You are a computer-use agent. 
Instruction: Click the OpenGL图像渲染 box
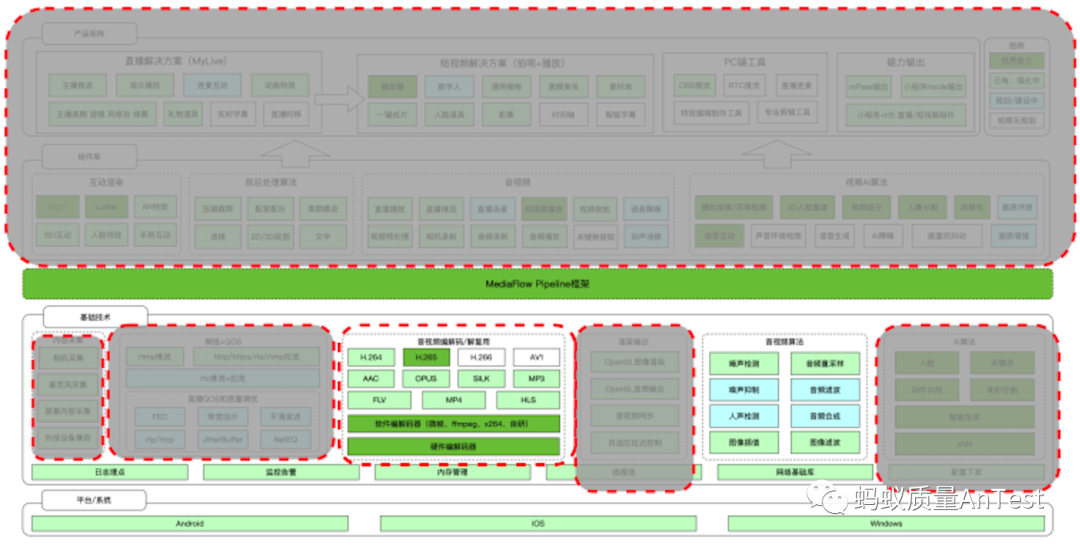[x=634, y=362]
